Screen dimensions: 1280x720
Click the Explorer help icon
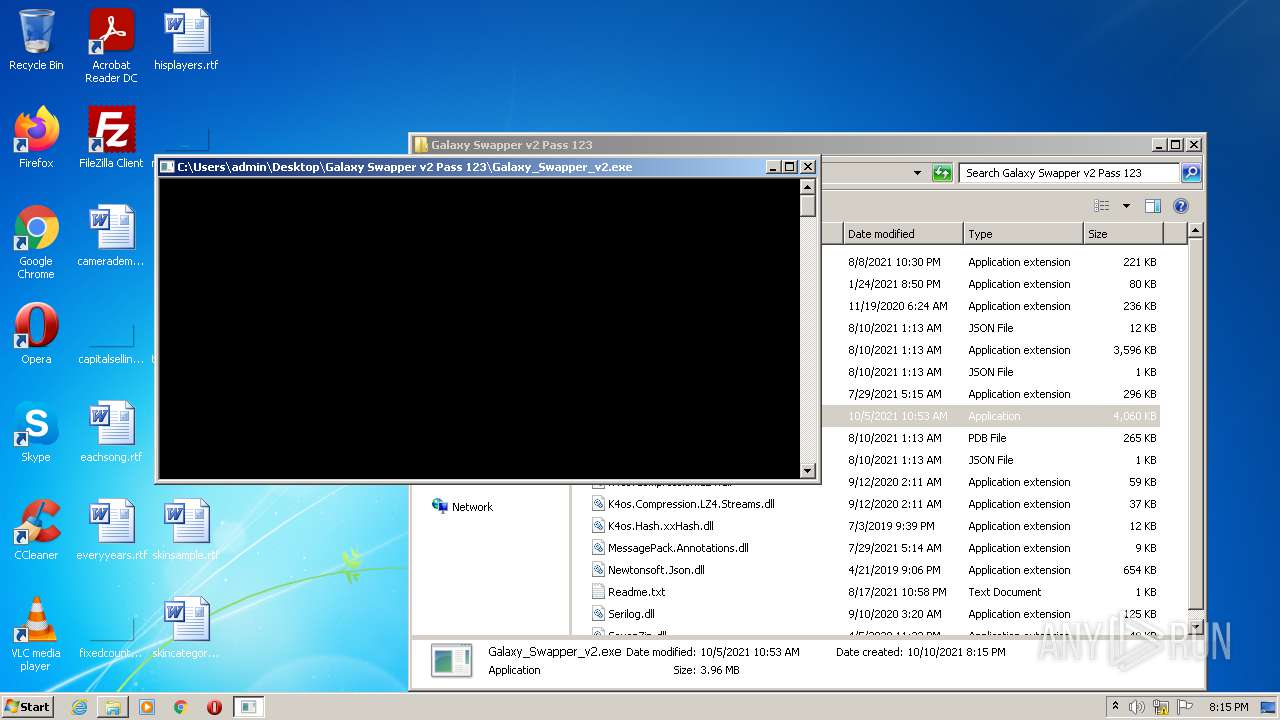tap(1180, 206)
